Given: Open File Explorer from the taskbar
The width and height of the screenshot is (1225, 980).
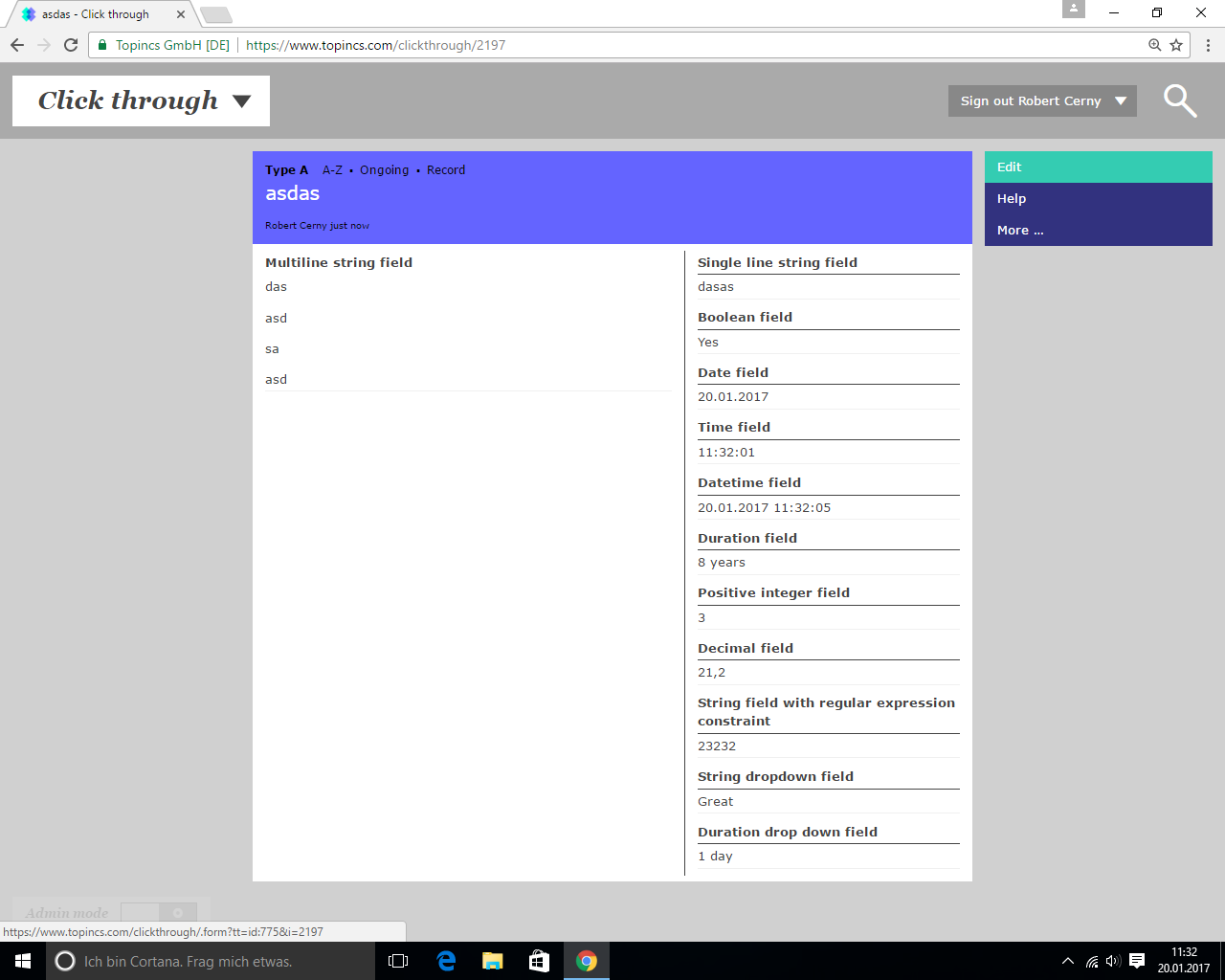Looking at the screenshot, I should (x=493, y=961).
